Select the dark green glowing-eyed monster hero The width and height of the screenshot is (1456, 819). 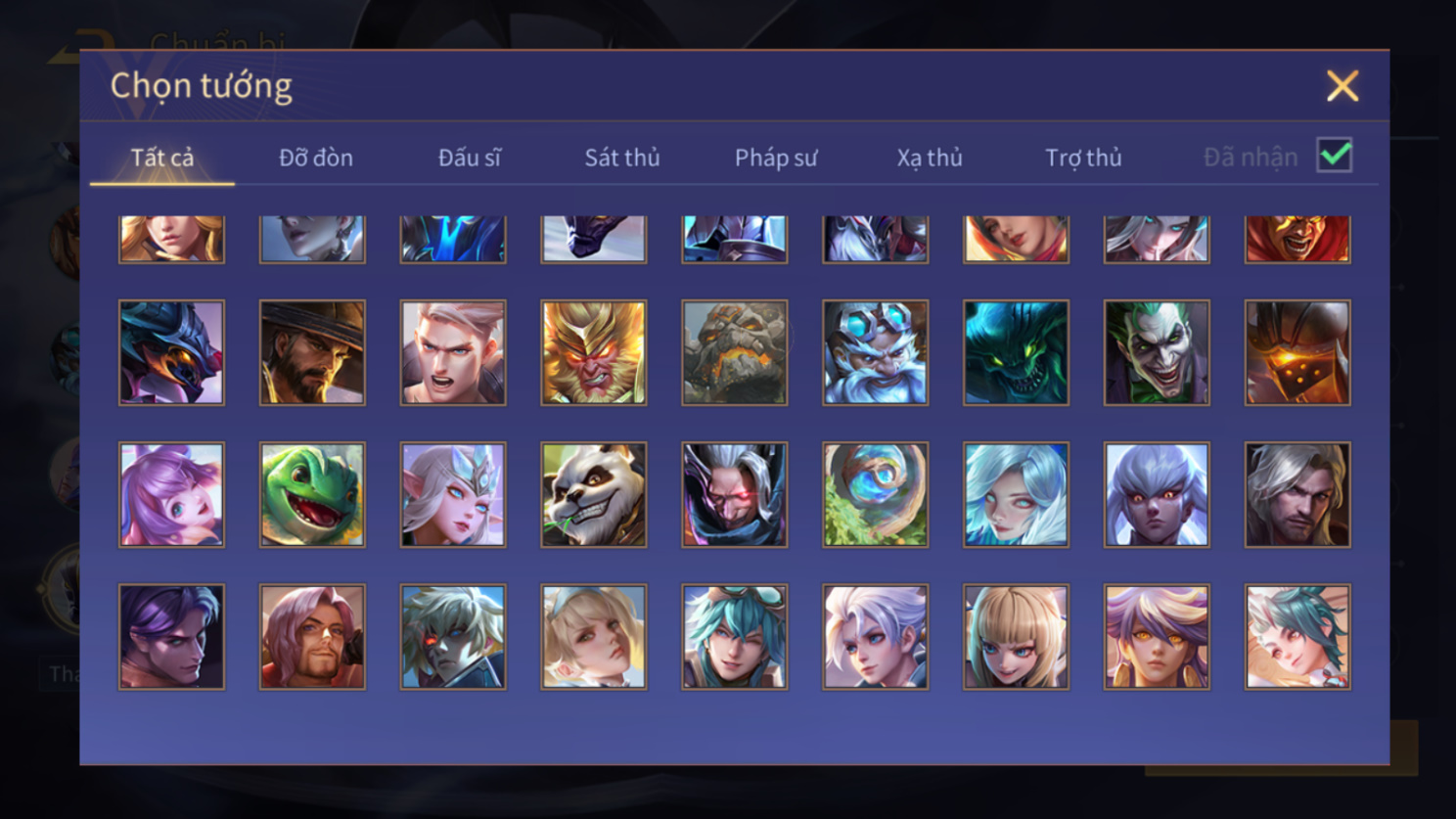pos(1016,352)
